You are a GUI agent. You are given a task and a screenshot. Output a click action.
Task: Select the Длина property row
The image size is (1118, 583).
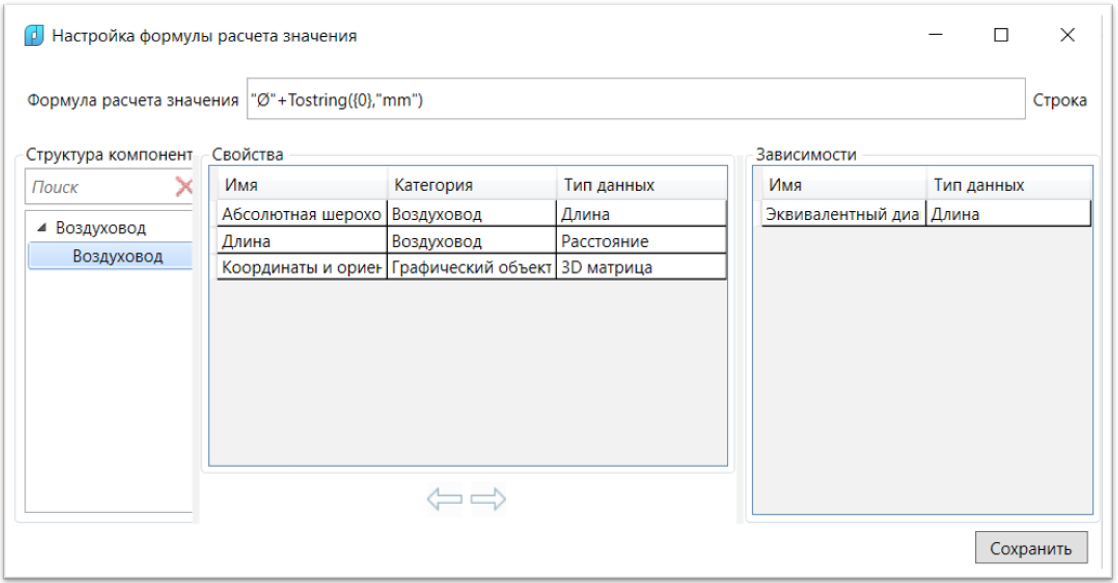(301, 241)
